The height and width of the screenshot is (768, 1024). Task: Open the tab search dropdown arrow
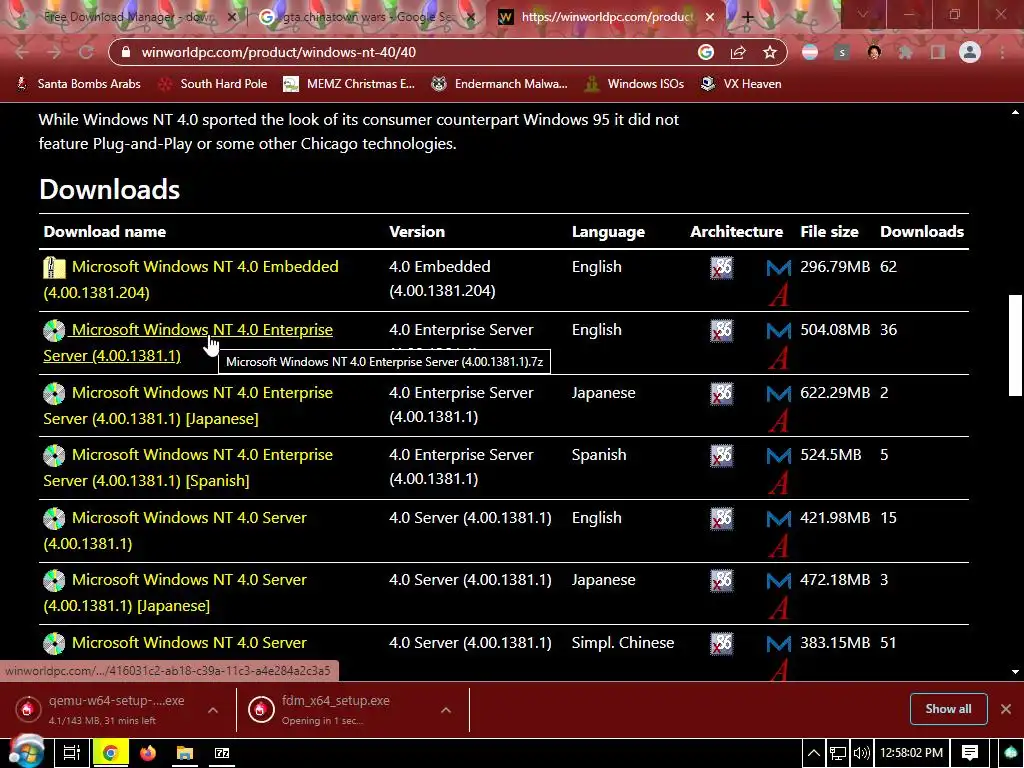[x=863, y=15]
